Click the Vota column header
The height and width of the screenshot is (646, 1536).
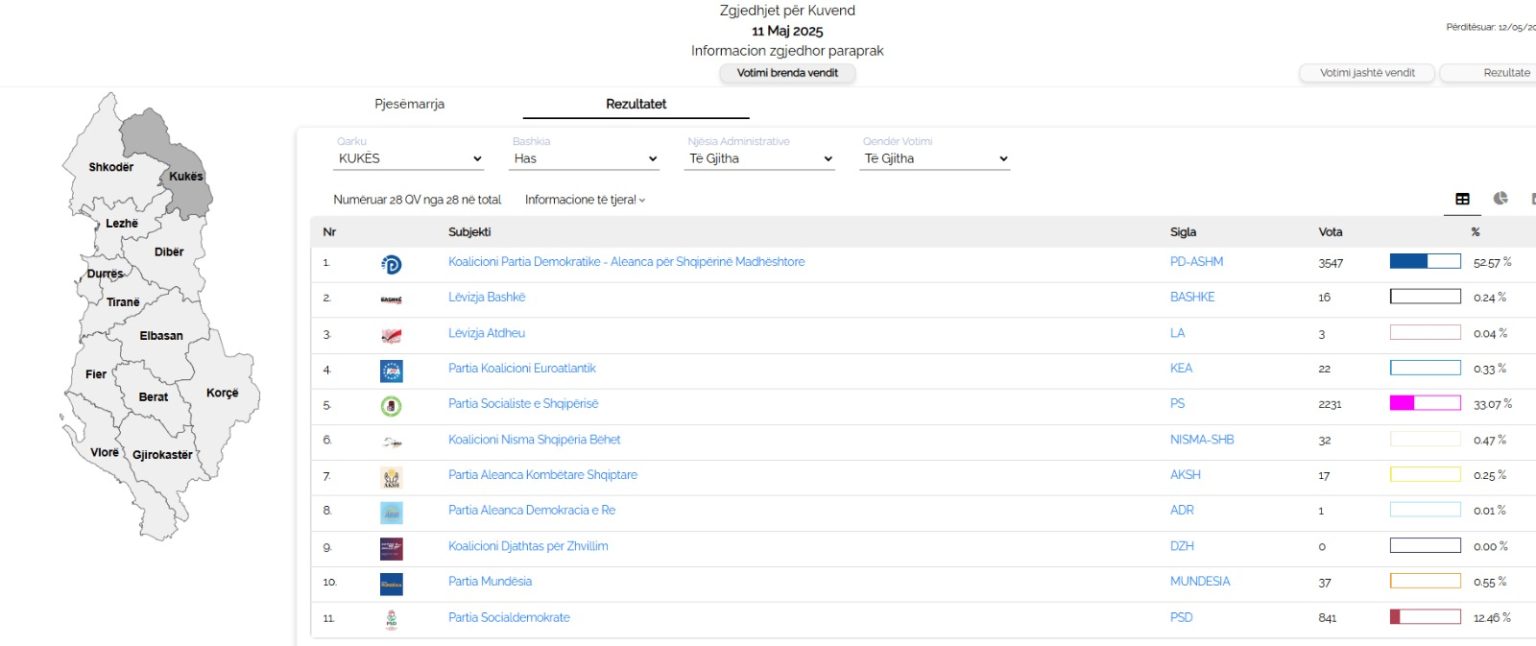[x=1330, y=232]
